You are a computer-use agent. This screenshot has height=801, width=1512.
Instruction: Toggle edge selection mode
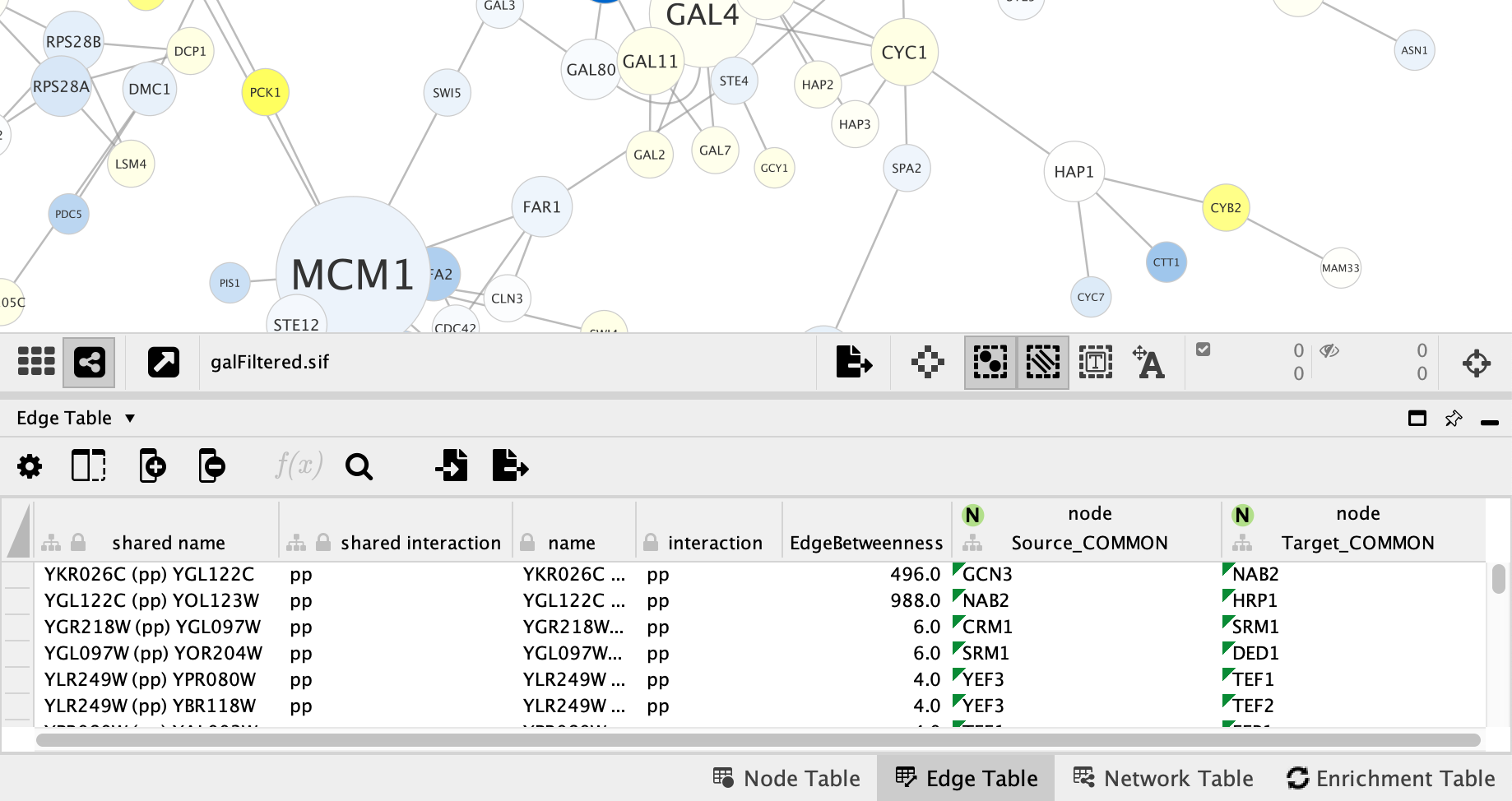1042,362
